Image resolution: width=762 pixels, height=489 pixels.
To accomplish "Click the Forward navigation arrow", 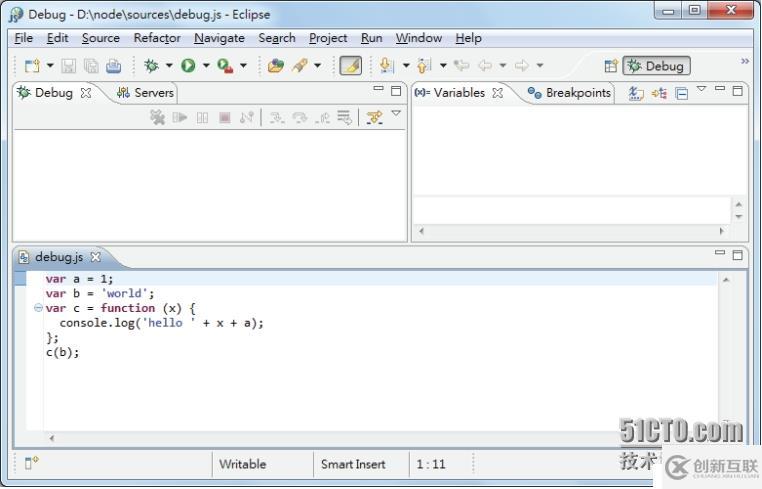I will [521, 66].
